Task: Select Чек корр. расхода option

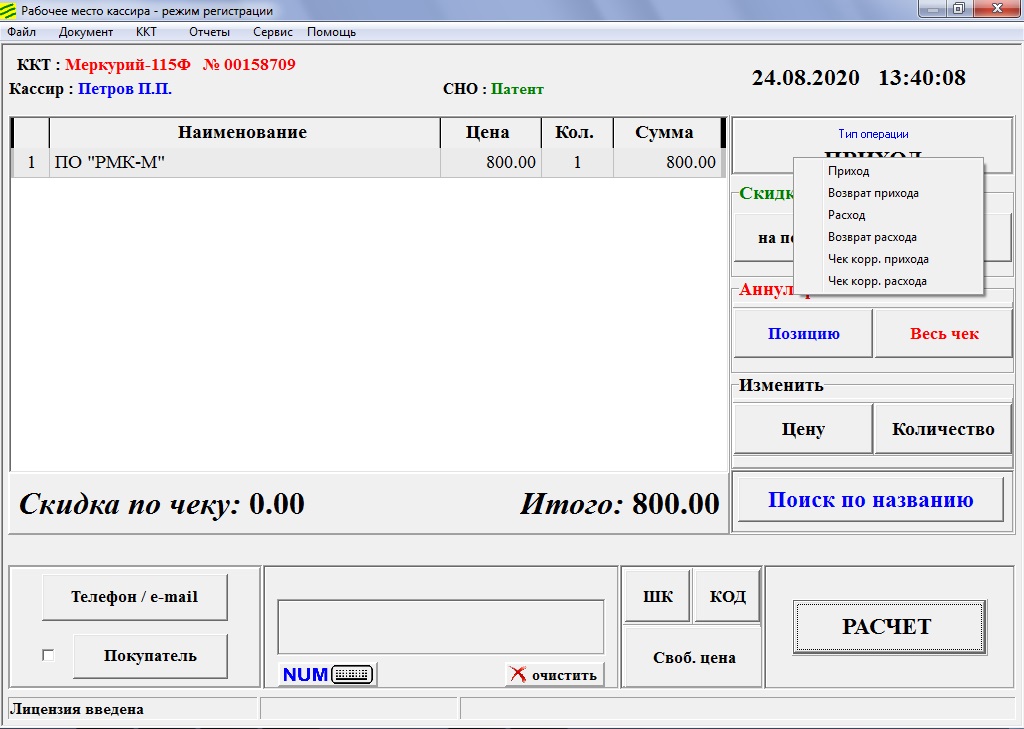Action: [877, 281]
